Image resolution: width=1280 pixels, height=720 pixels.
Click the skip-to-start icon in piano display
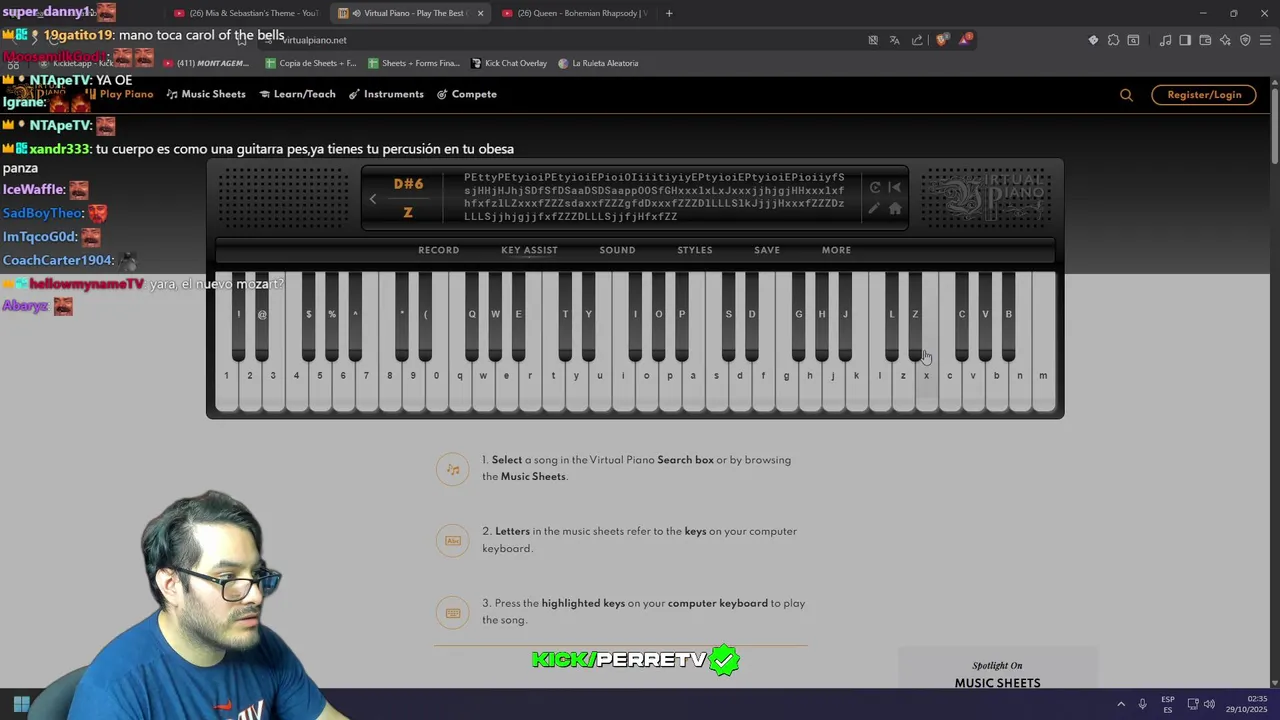[895, 187]
